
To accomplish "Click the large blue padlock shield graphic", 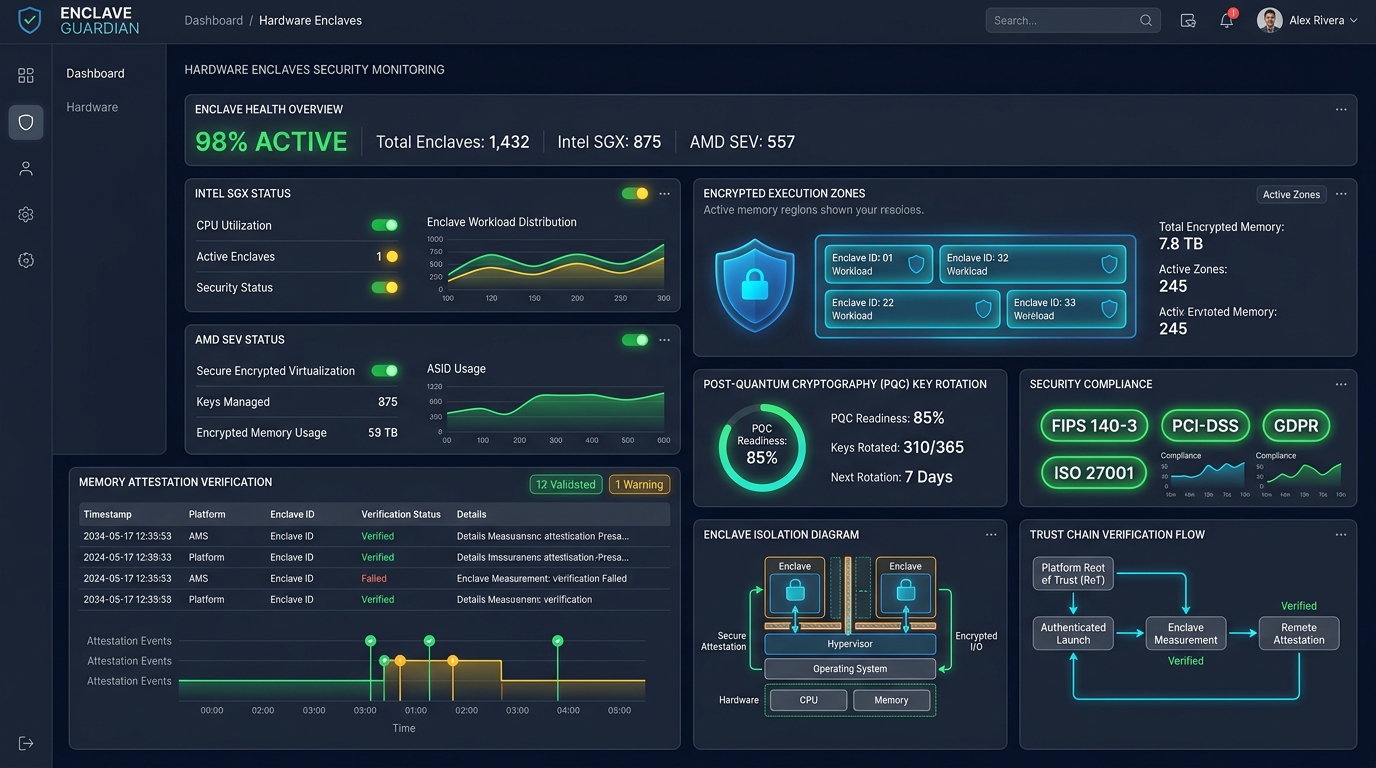I will (754, 285).
